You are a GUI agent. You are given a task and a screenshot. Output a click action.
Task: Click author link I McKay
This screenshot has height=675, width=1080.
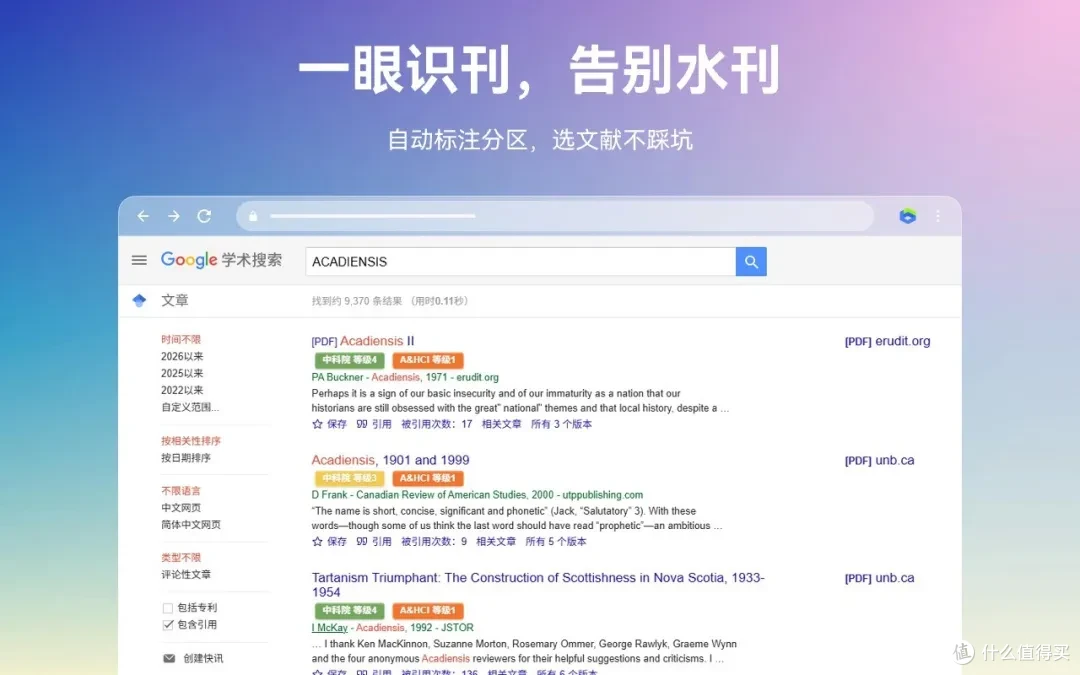[329, 627]
